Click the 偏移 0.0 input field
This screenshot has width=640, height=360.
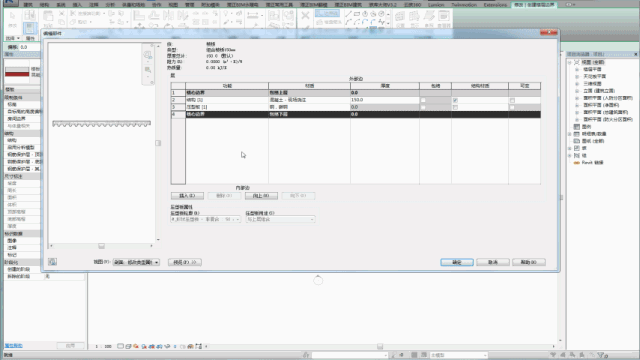pyautogui.click(x=29, y=47)
